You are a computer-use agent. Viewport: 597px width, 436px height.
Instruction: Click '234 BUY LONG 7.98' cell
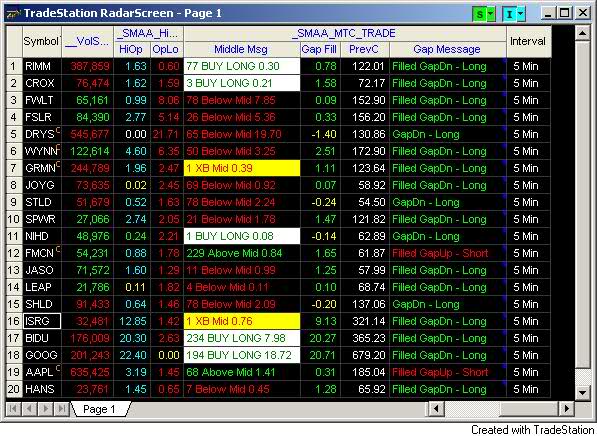point(242,338)
